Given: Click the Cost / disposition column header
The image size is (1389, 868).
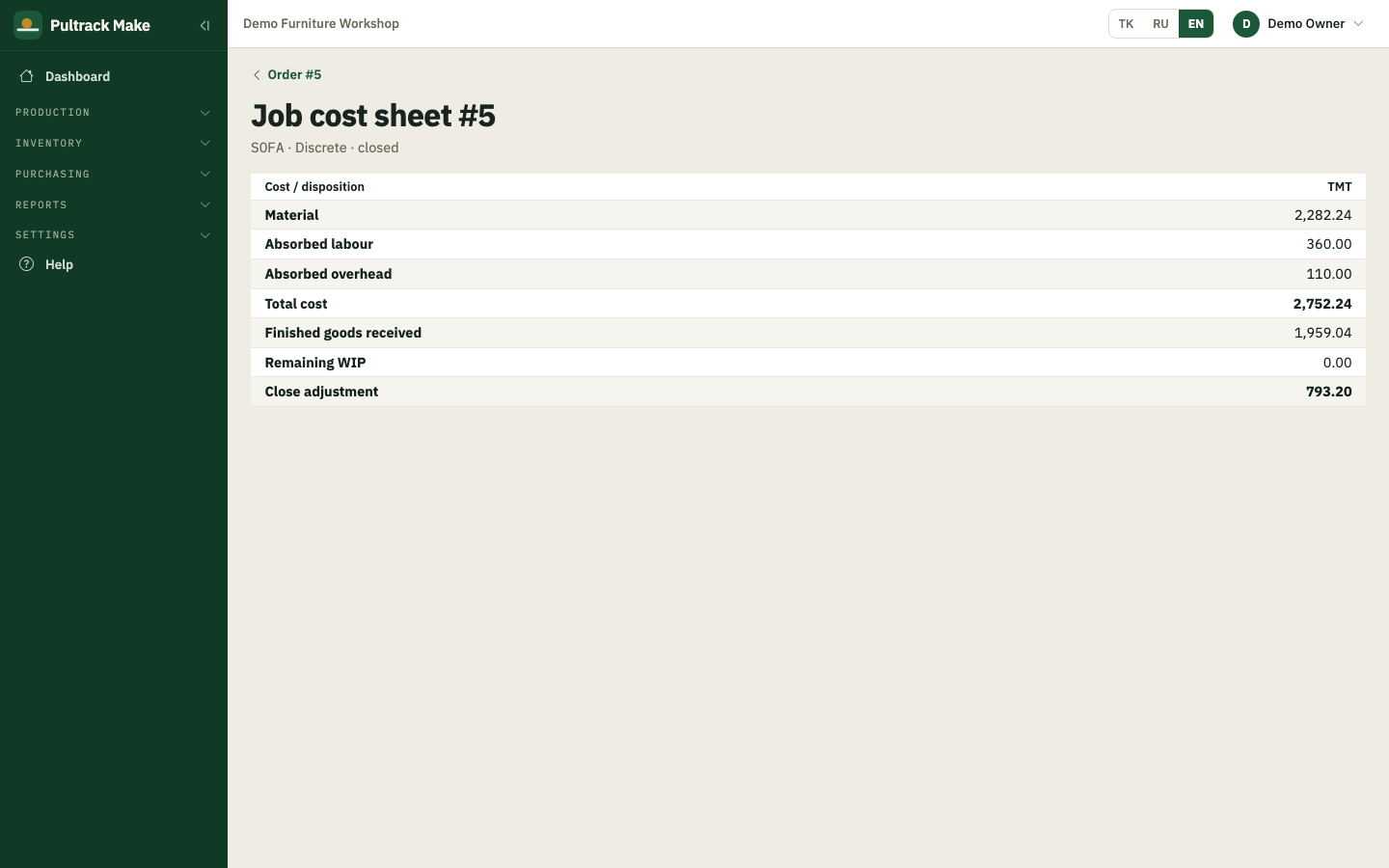Looking at the screenshot, I should click(x=314, y=187).
